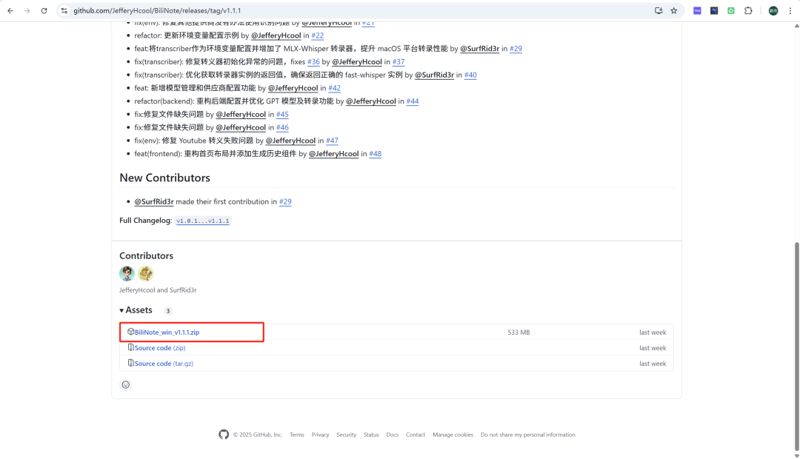This screenshot has width=800, height=459.
Task: Open Docs footer link
Action: coord(392,435)
